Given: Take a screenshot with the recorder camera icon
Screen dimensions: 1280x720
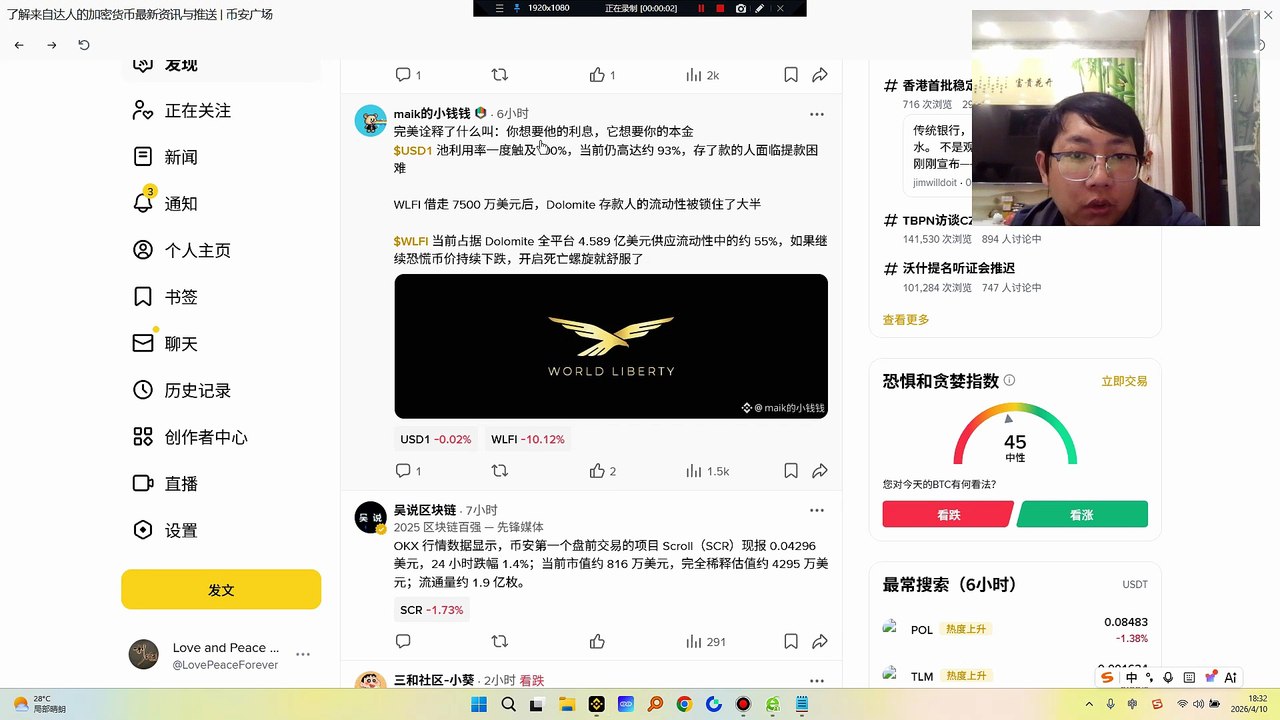Looking at the screenshot, I should [741, 8].
